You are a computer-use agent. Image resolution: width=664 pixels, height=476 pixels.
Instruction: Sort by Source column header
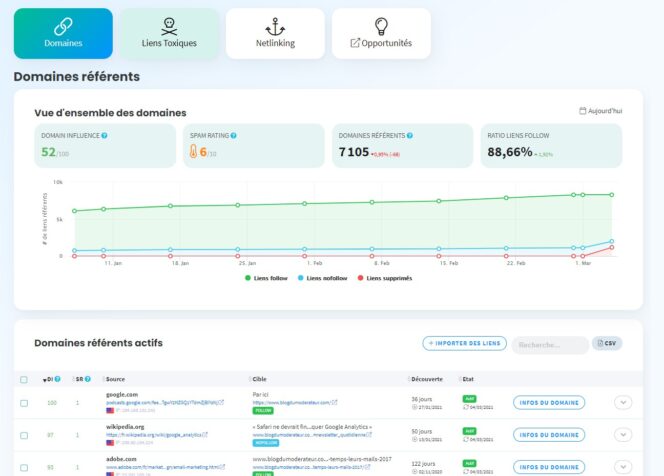point(115,379)
